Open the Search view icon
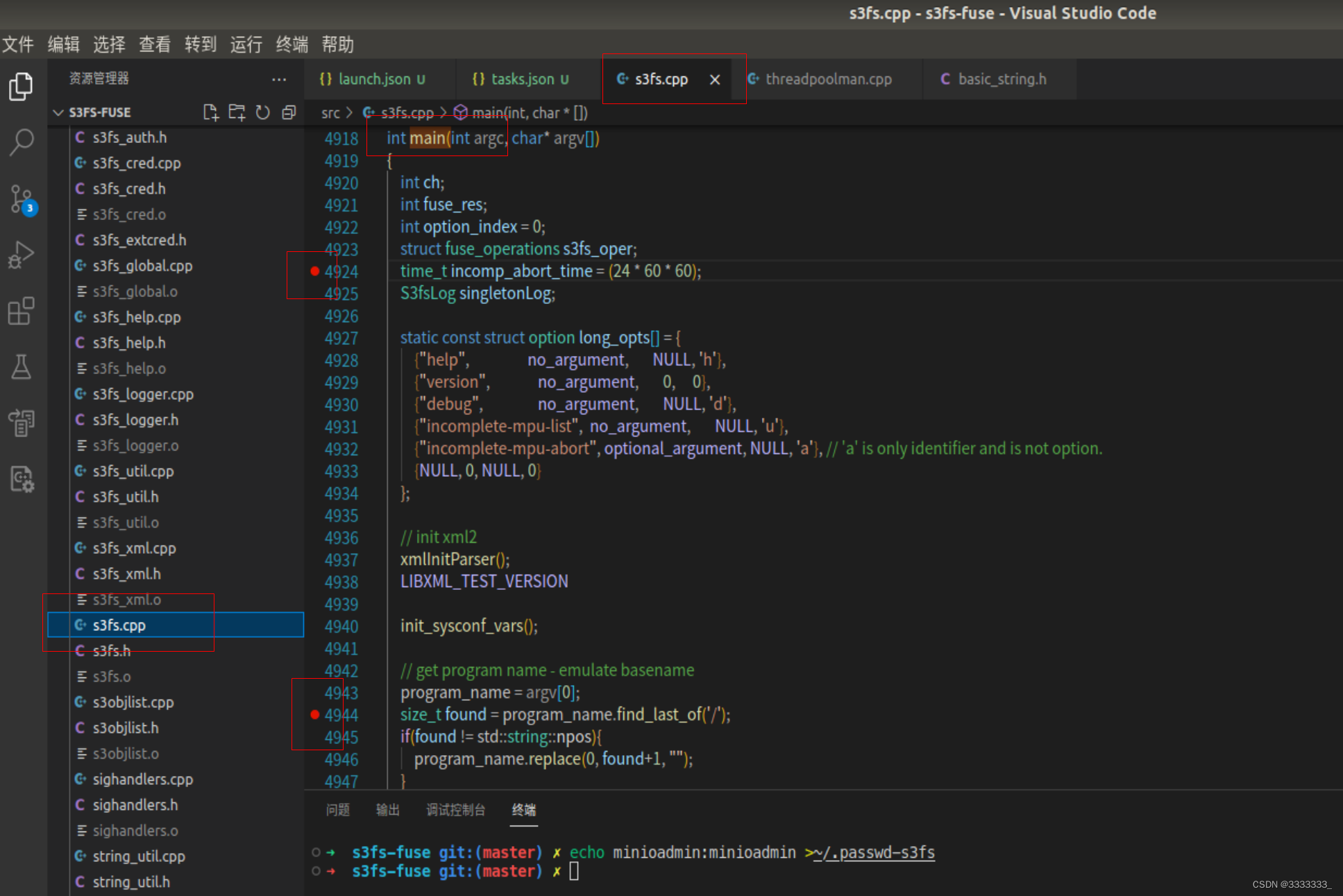This screenshot has width=1343, height=896. click(x=21, y=142)
